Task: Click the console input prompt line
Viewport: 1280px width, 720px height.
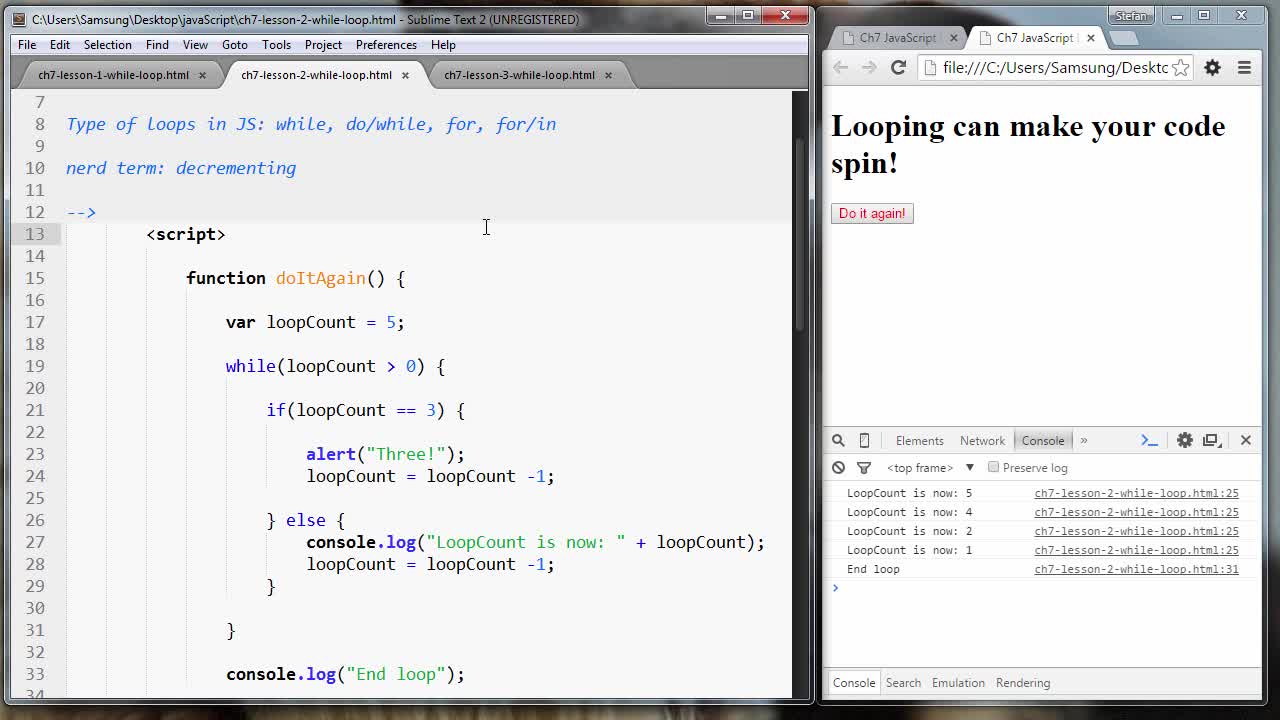Action: (1042, 588)
